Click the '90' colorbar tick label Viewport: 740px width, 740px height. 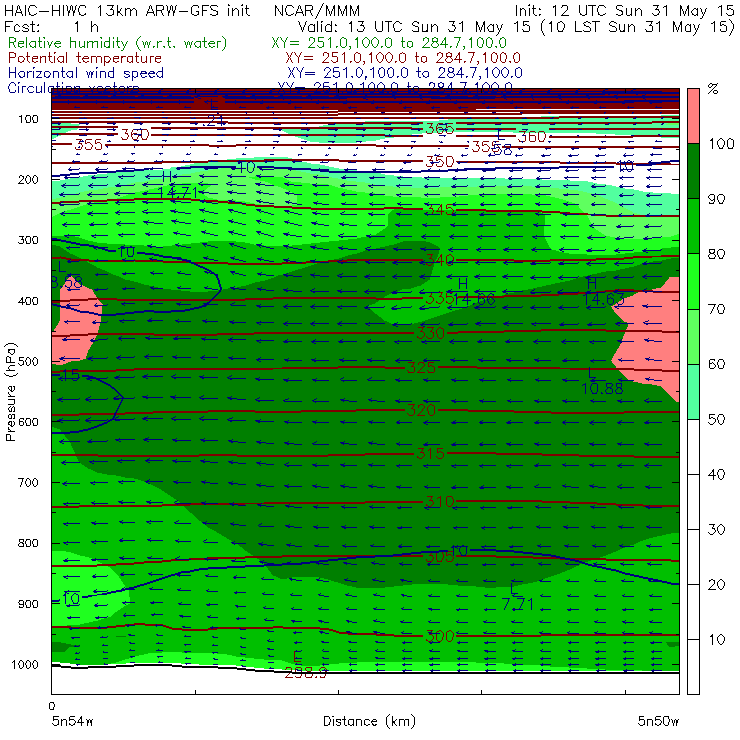716,199
